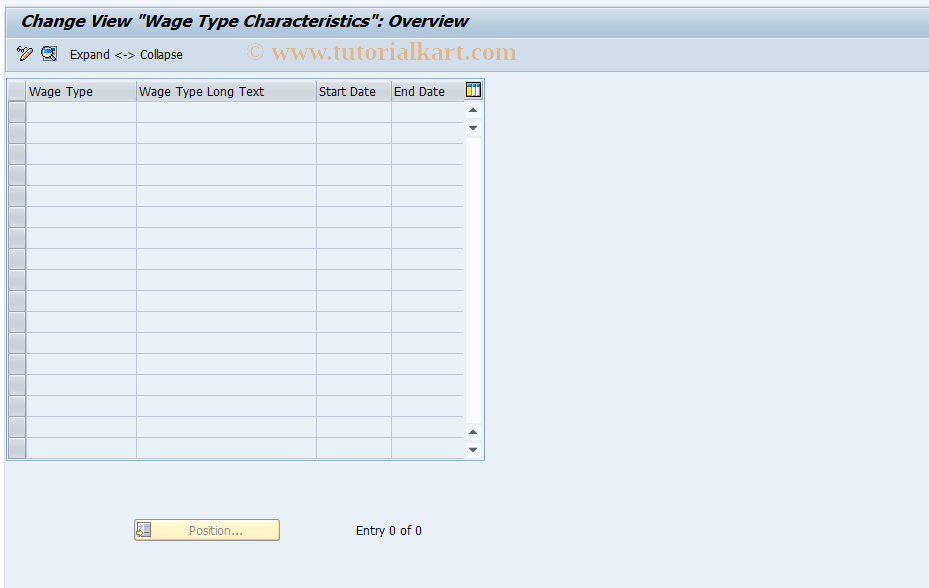Click the Start Date column header
The width and height of the screenshot is (929, 588).
(354, 91)
